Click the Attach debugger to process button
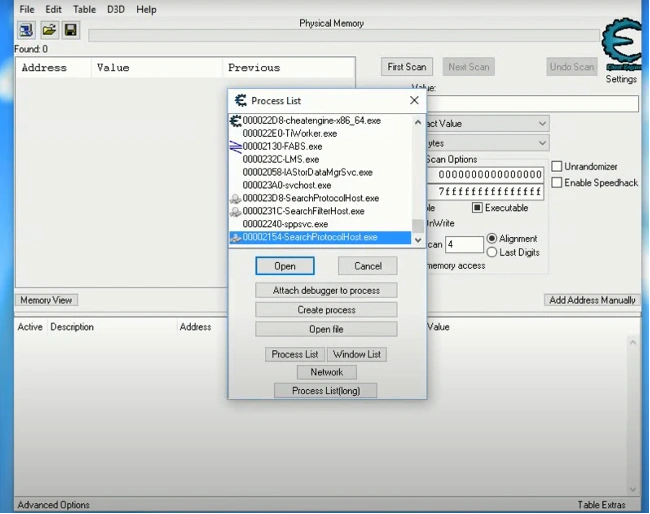The height and width of the screenshot is (514, 650). (326, 290)
